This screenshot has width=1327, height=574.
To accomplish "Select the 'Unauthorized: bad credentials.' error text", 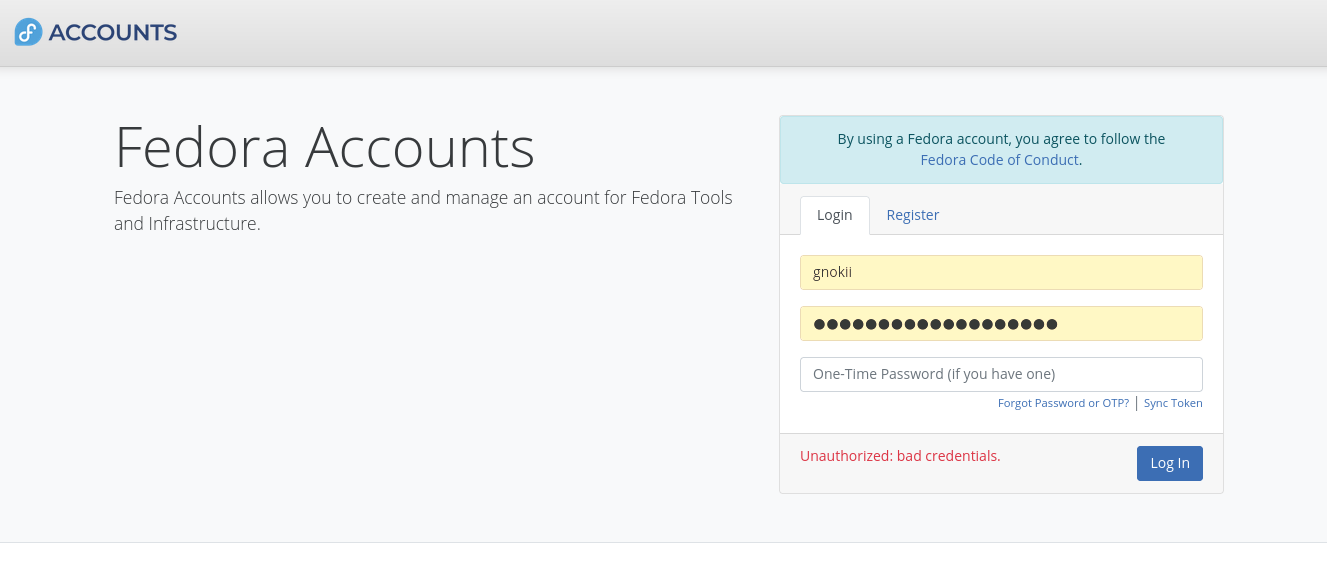I will pyautogui.click(x=900, y=456).
